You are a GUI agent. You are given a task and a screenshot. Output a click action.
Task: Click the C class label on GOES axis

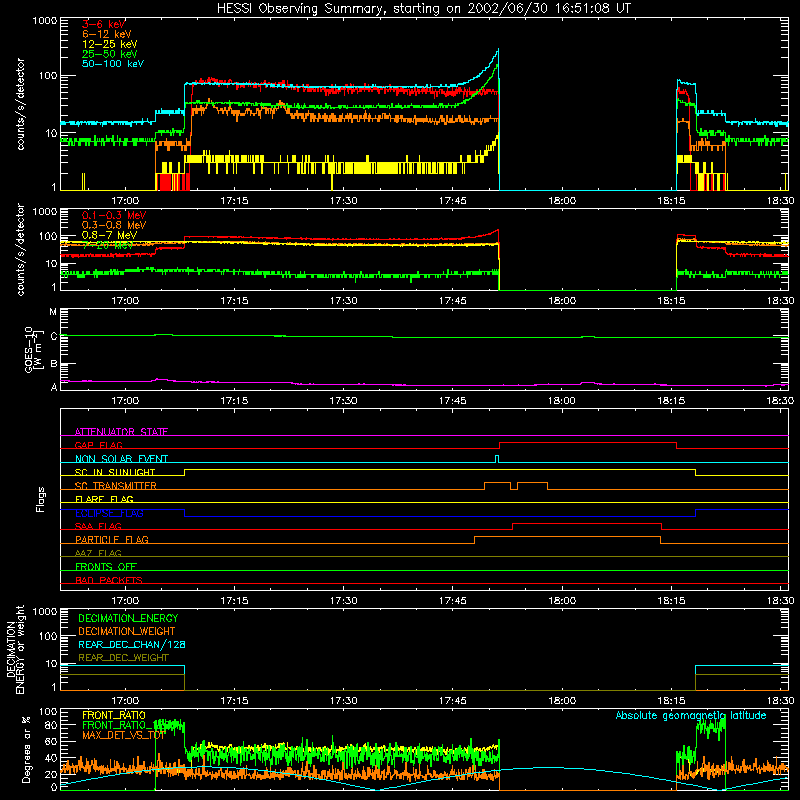pyautogui.click(x=54, y=337)
